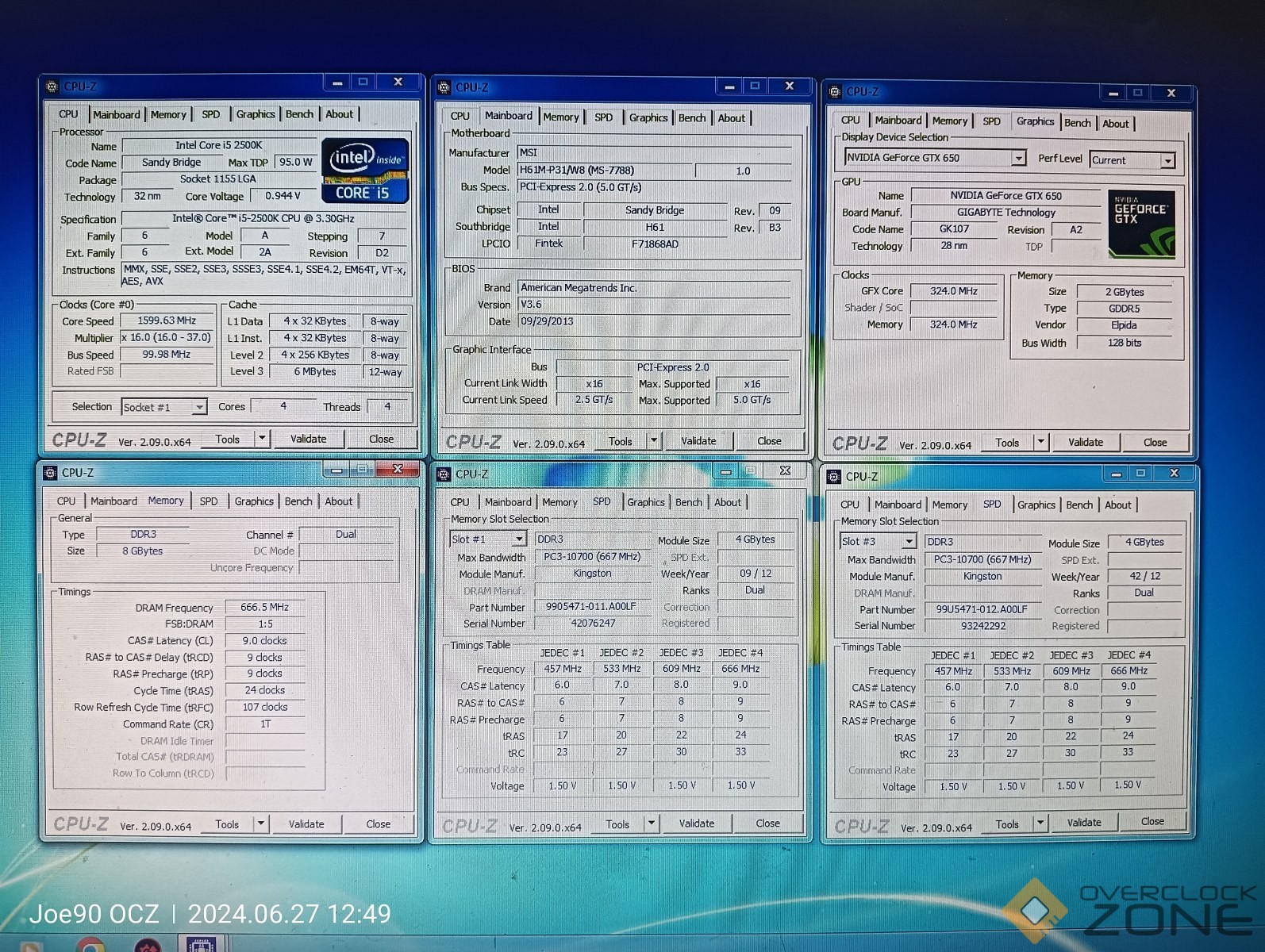Click the Close button in the processor window
The image size is (1265, 952).
pyautogui.click(x=381, y=439)
